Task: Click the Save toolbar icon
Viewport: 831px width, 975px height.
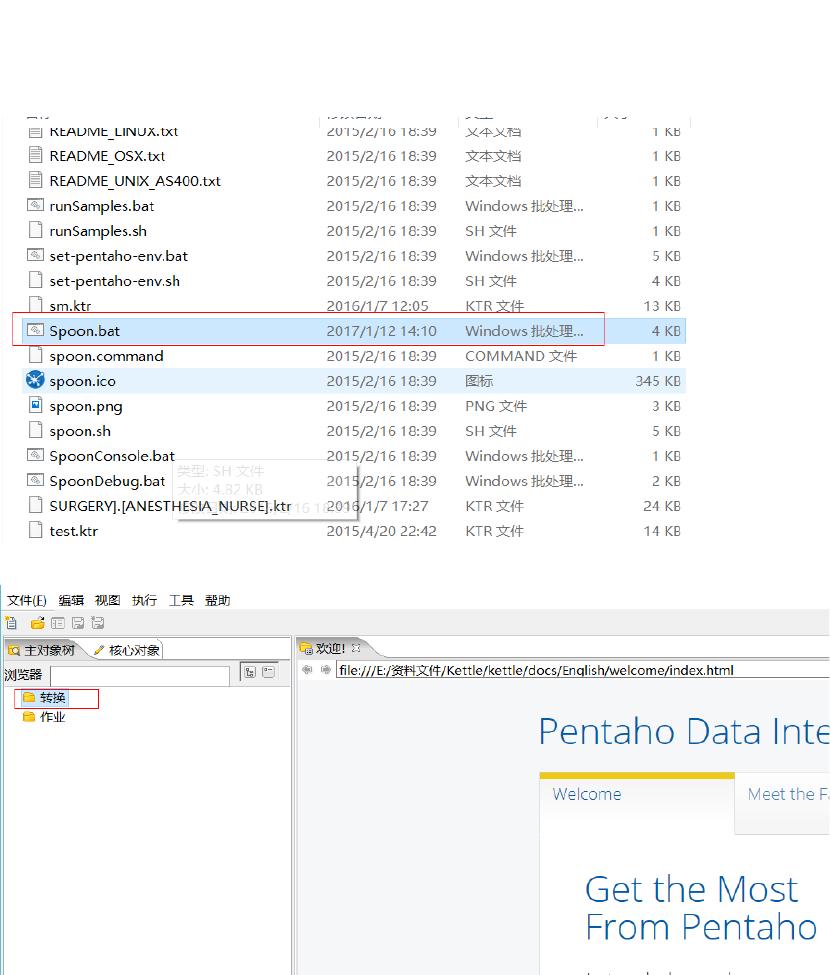Action: point(78,622)
